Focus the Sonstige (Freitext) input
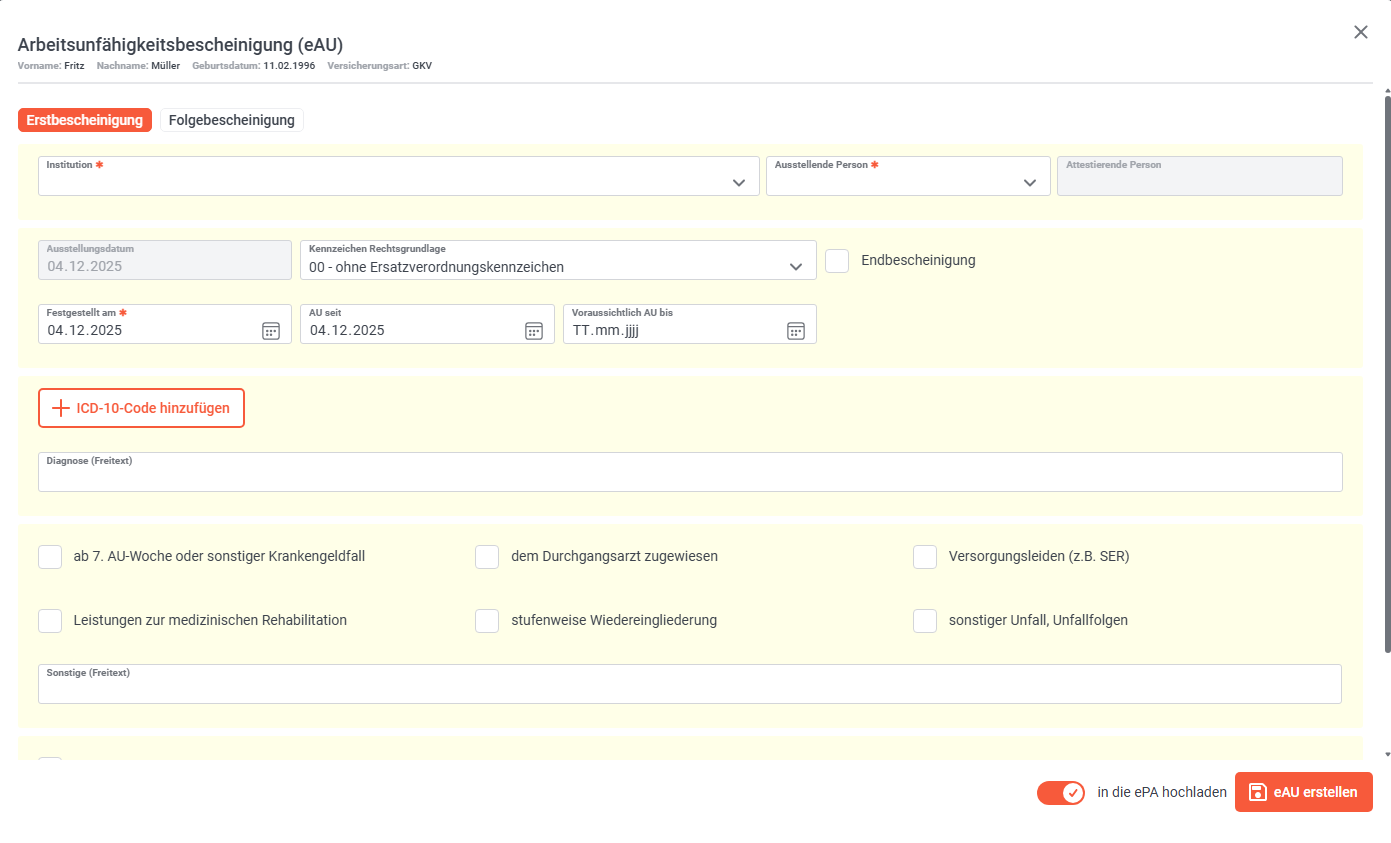Image resolution: width=1391 pixels, height=843 pixels. pyautogui.click(x=690, y=689)
